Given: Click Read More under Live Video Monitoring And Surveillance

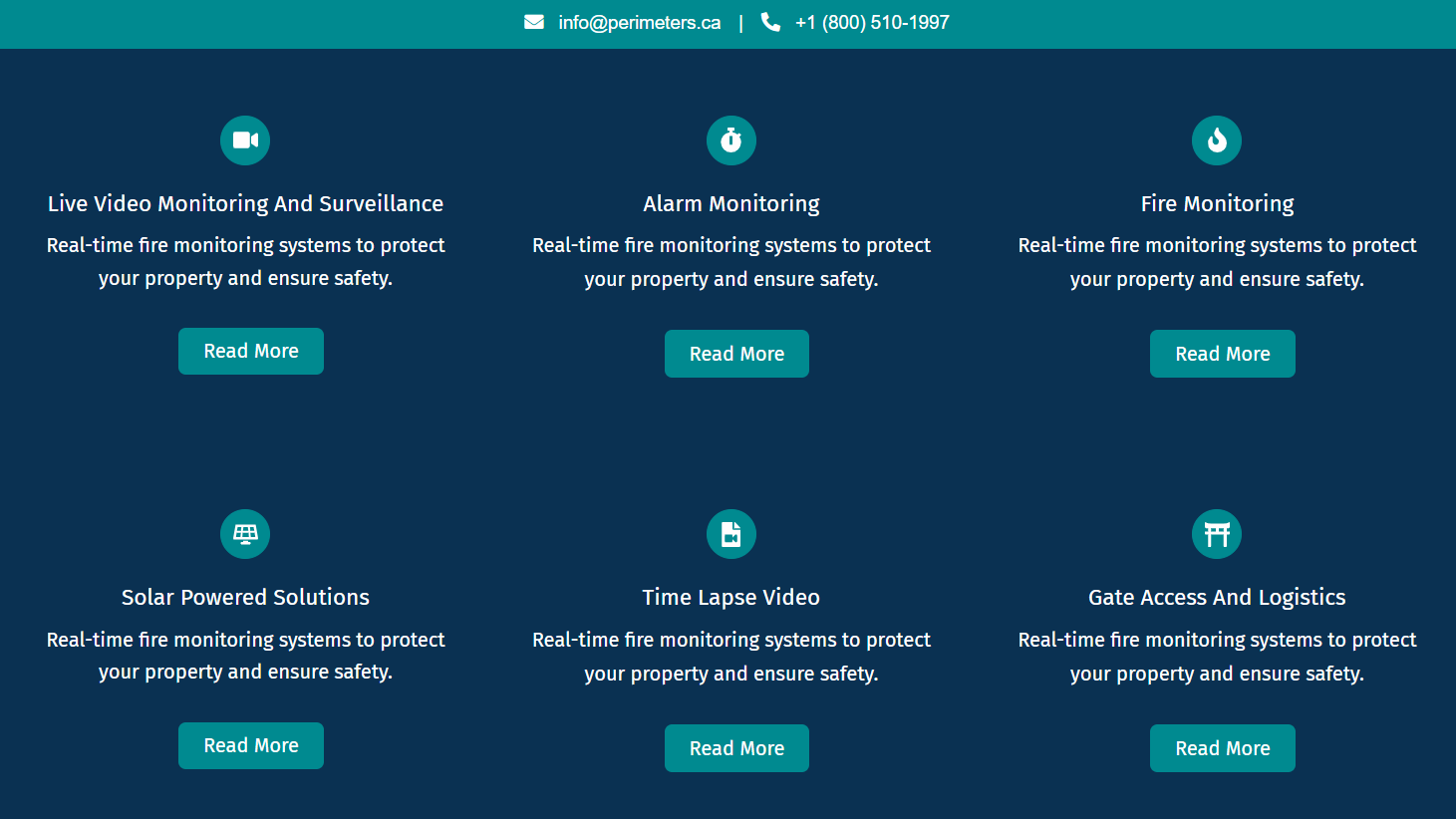Looking at the screenshot, I should (250, 351).
